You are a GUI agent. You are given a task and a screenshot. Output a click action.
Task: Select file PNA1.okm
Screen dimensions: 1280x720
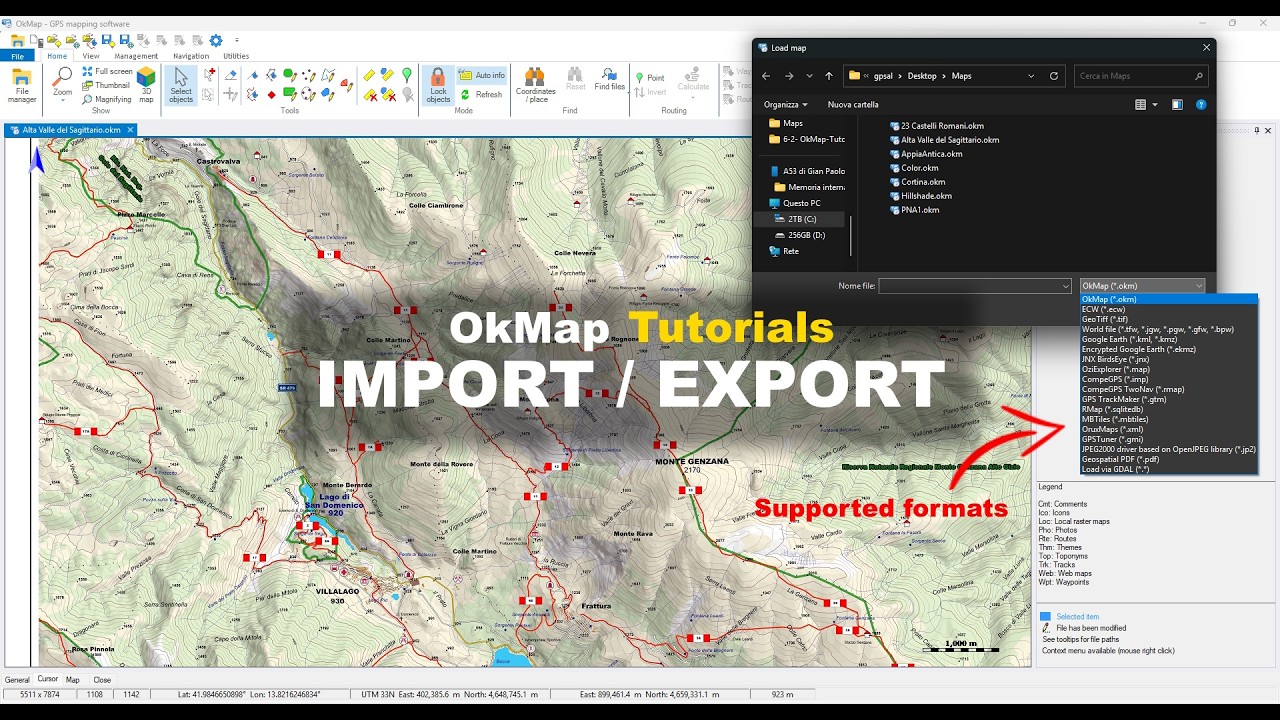(915, 210)
